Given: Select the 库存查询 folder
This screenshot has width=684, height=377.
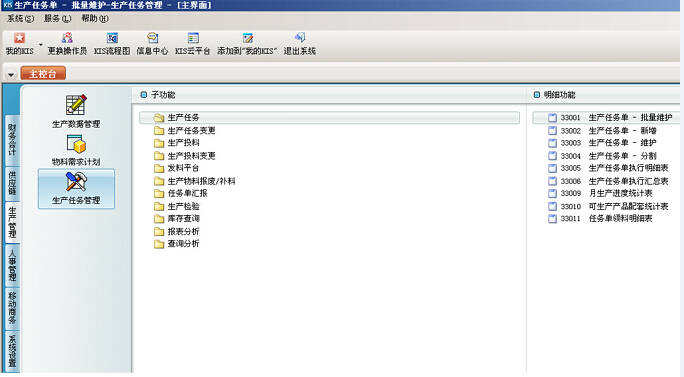Looking at the screenshot, I should point(177,219).
